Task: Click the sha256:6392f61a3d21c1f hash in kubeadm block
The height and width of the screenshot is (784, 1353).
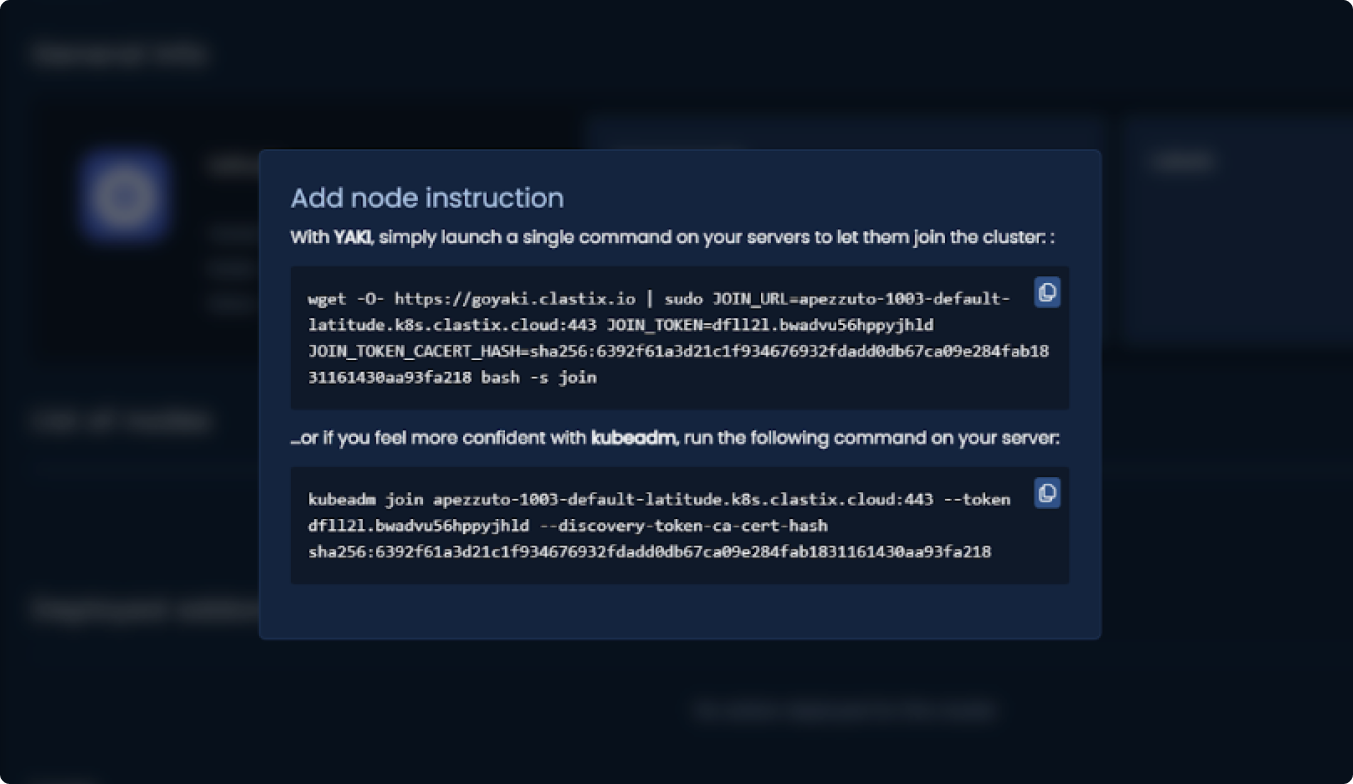Action: coord(649,551)
